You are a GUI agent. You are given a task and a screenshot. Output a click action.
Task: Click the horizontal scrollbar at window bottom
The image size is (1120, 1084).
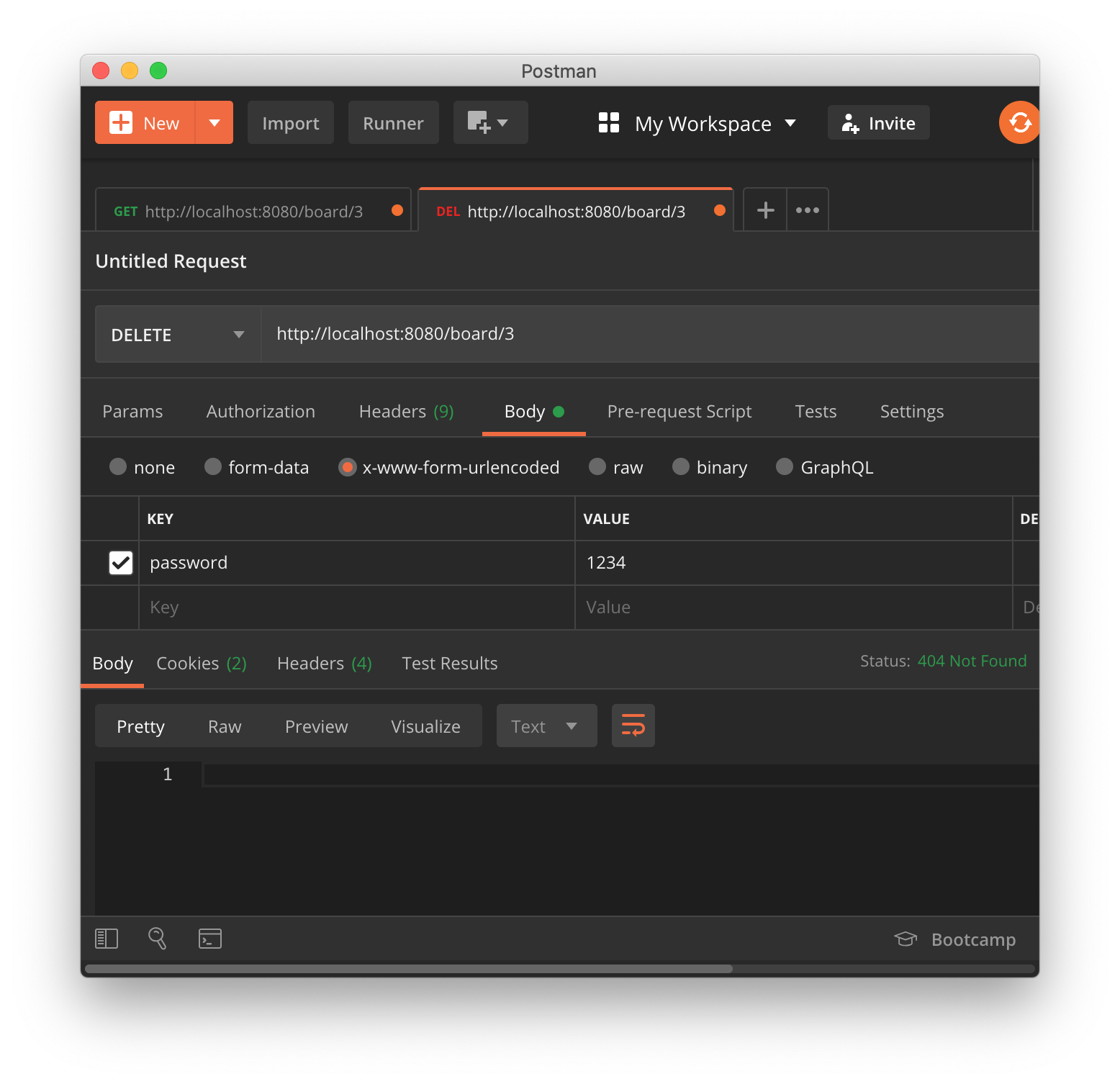click(409, 969)
